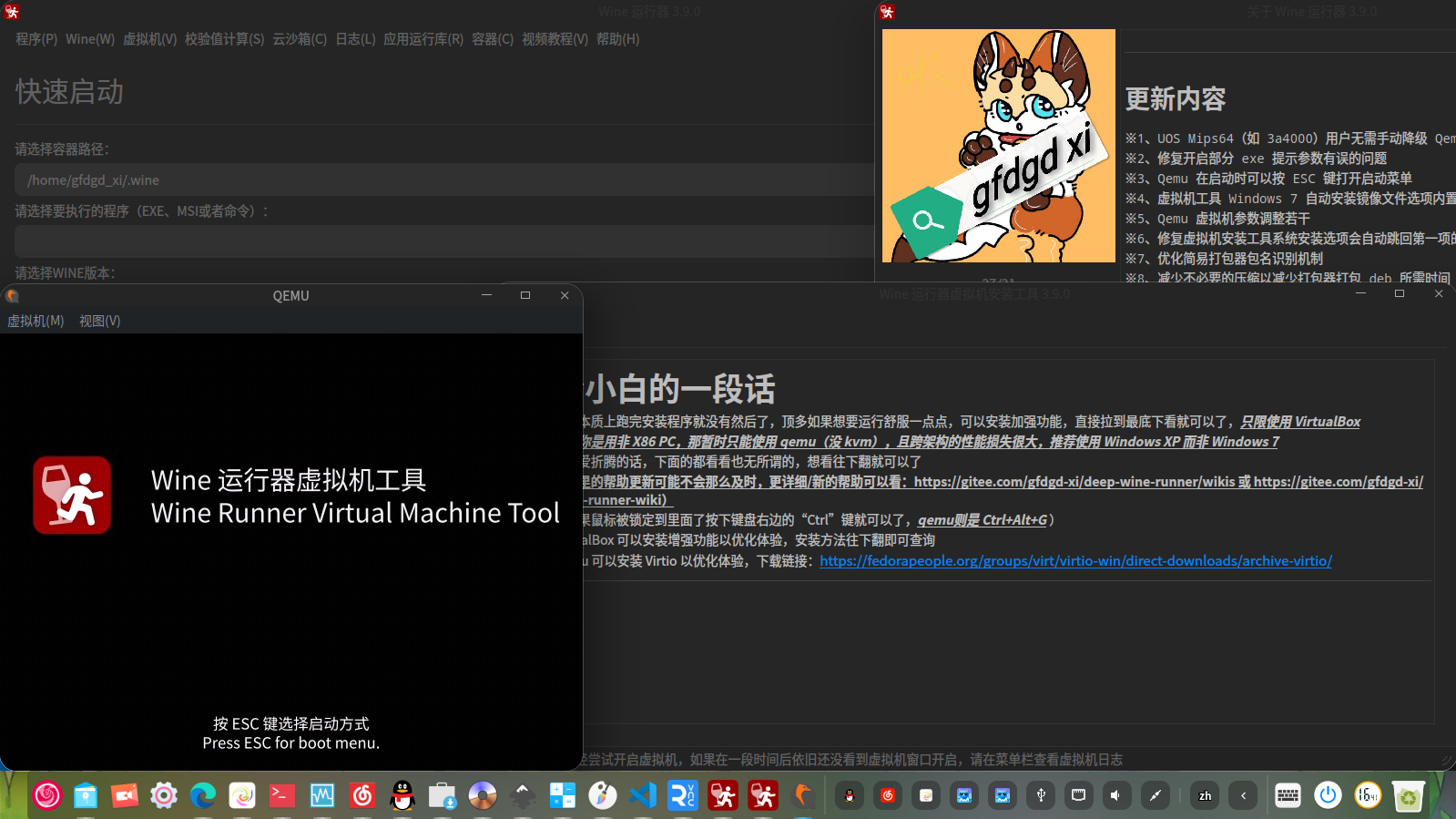Viewport: 1456px width, 819px height.
Task: Open main window 虚拟机(V) menu
Action: (150, 39)
